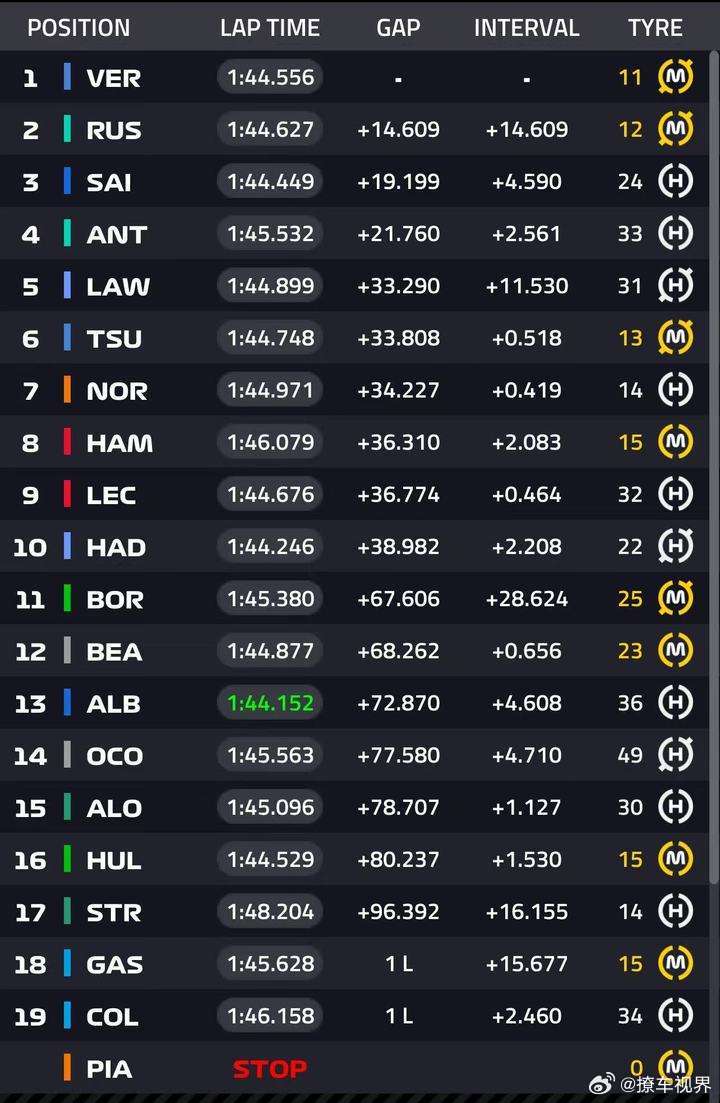Click Hadjar's hard tyre icon

click(x=675, y=546)
